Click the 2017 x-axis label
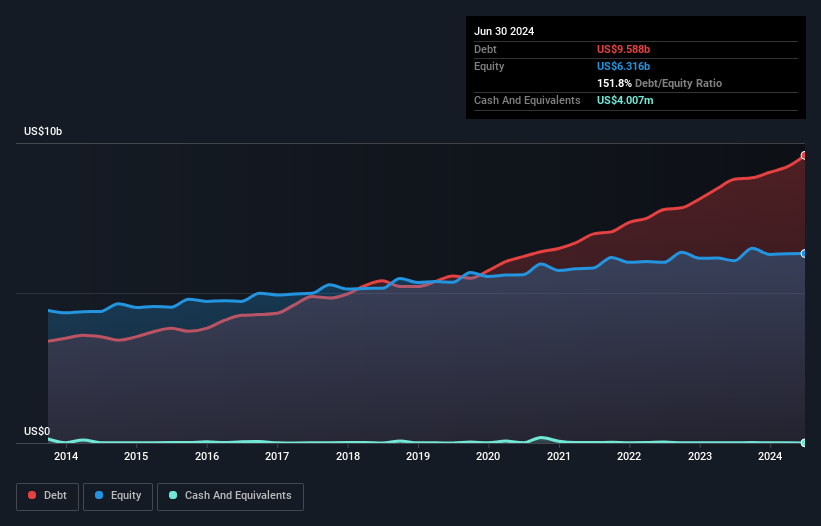 point(277,456)
